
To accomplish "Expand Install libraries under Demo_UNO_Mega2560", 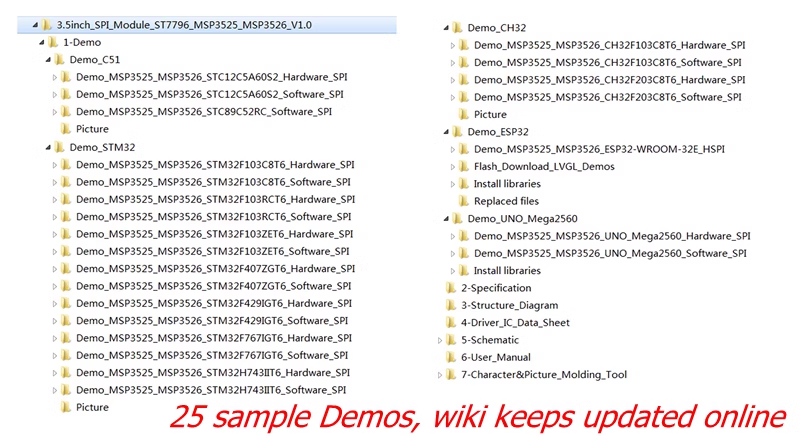I will tap(451, 271).
